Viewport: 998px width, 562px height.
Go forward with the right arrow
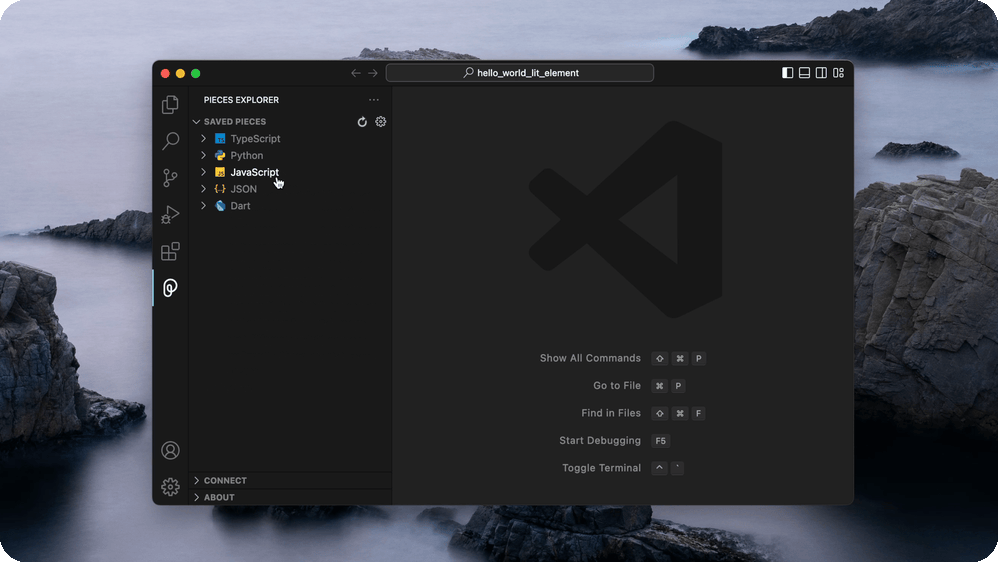click(372, 73)
